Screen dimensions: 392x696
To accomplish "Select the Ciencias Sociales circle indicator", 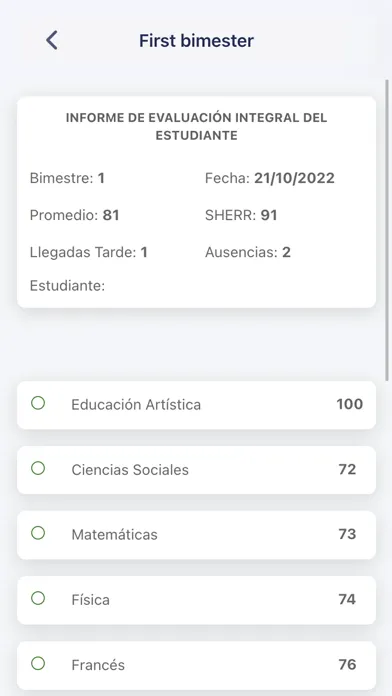I will tap(38, 468).
